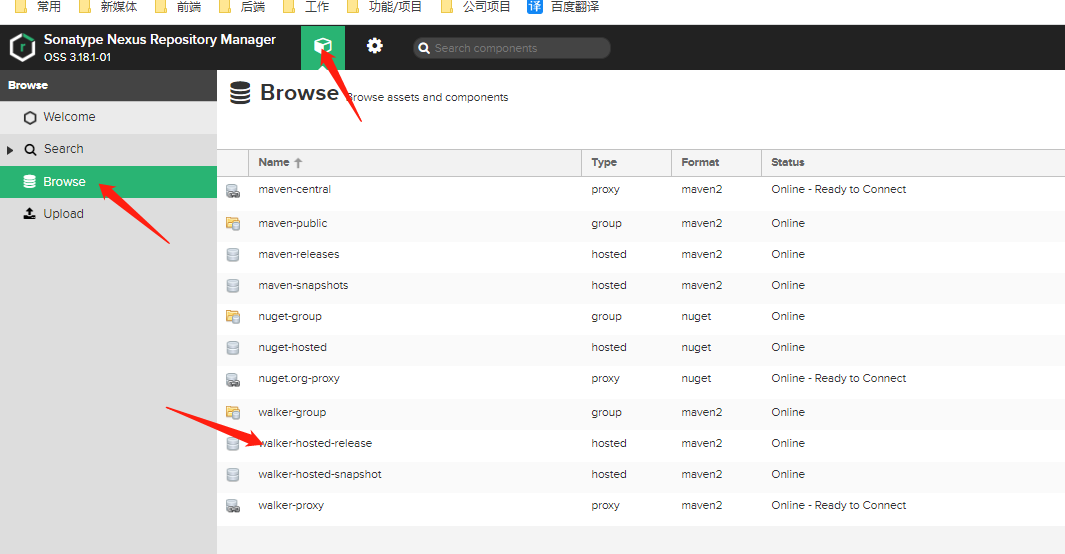The height and width of the screenshot is (554, 1065).
Task: Expand the Search tree arrow
Action: pos(10,149)
